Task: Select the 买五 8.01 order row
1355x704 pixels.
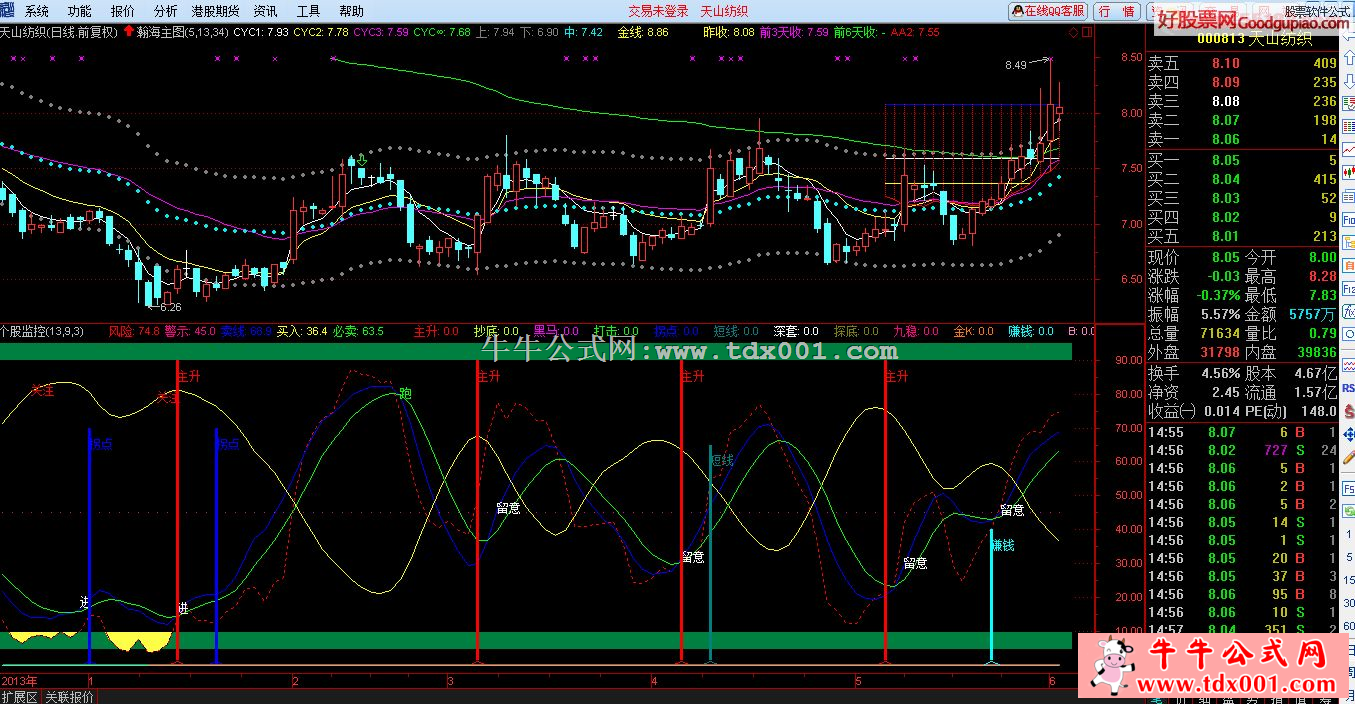Action: [x=1242, y=236]
